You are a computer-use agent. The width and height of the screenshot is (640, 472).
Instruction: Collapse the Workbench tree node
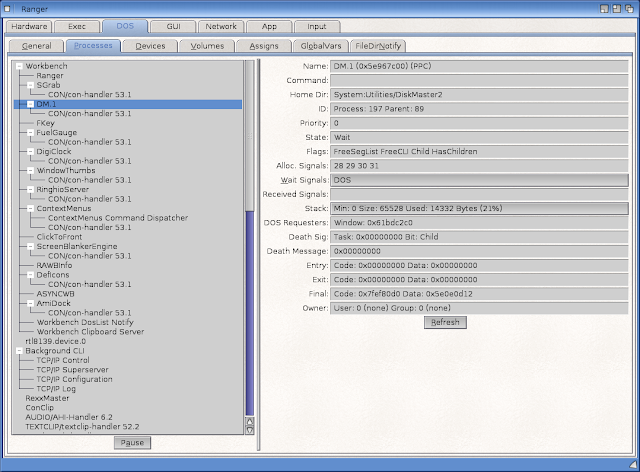tap(19, 66)
